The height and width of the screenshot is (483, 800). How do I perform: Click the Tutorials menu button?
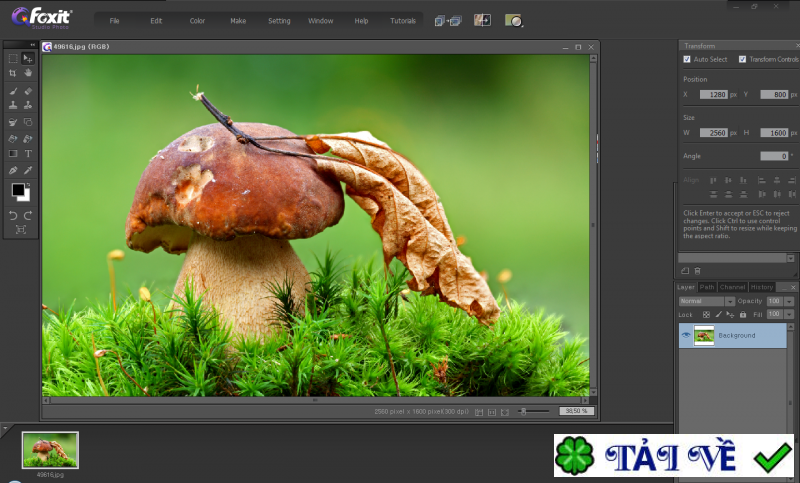(402, 20)
